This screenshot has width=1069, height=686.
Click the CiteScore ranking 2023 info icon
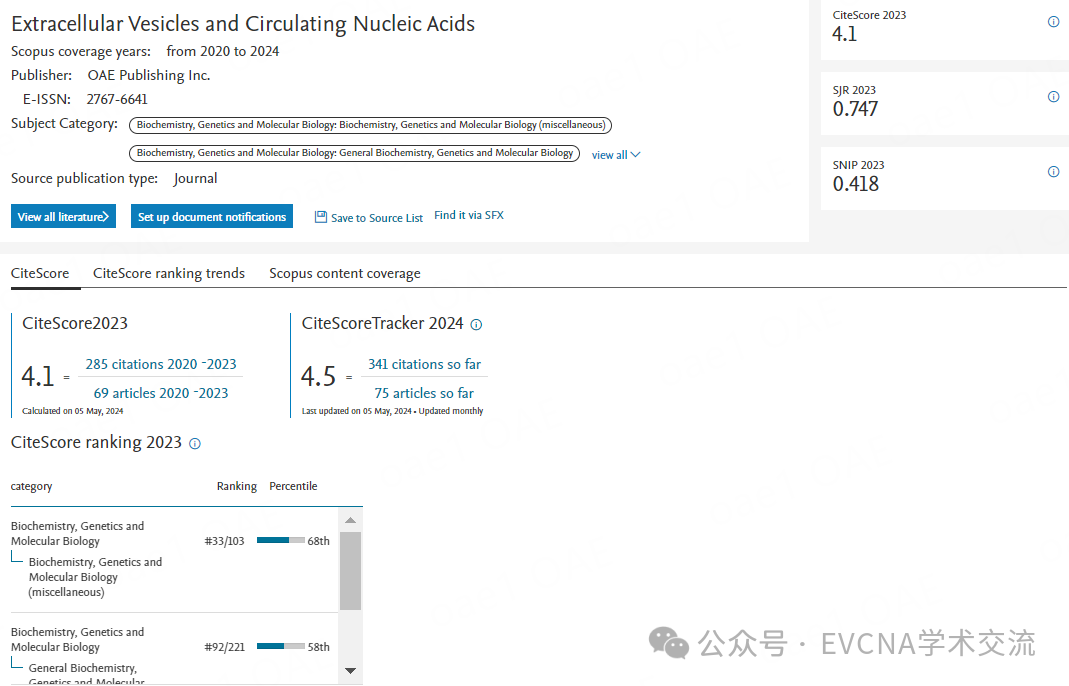[x=195, y=443]
